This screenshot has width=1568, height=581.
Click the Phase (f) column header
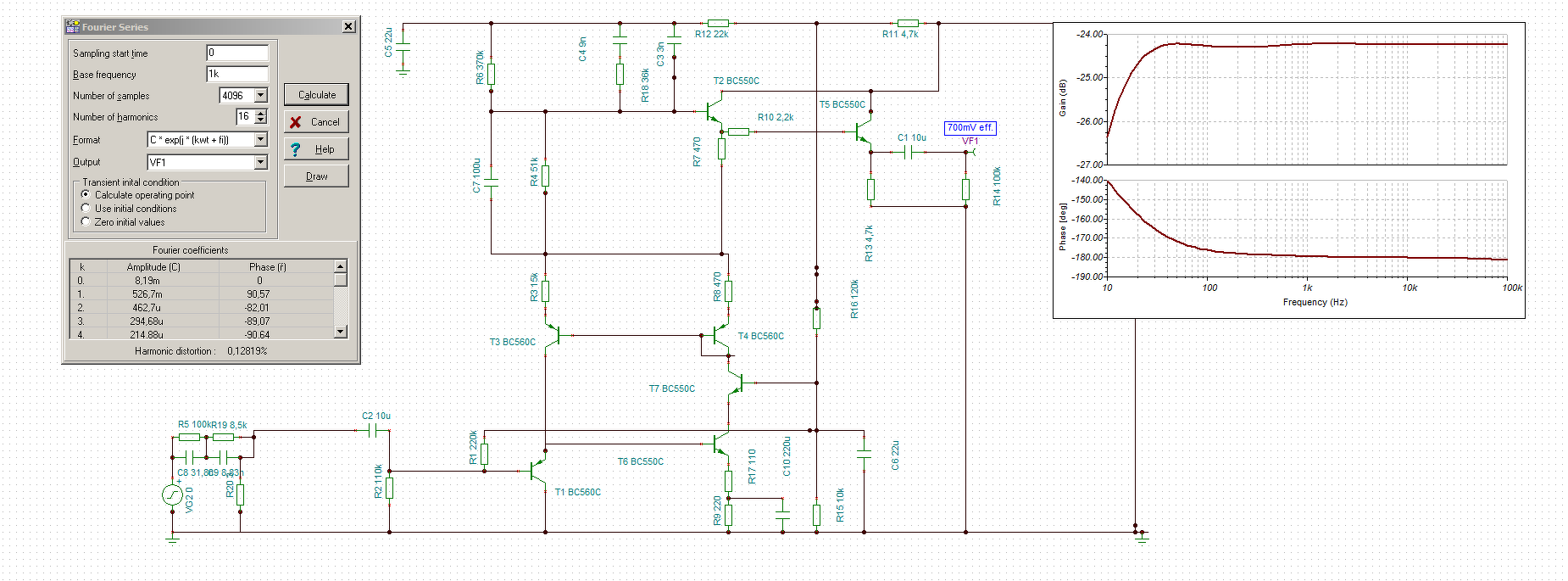(x=267, y=266)
